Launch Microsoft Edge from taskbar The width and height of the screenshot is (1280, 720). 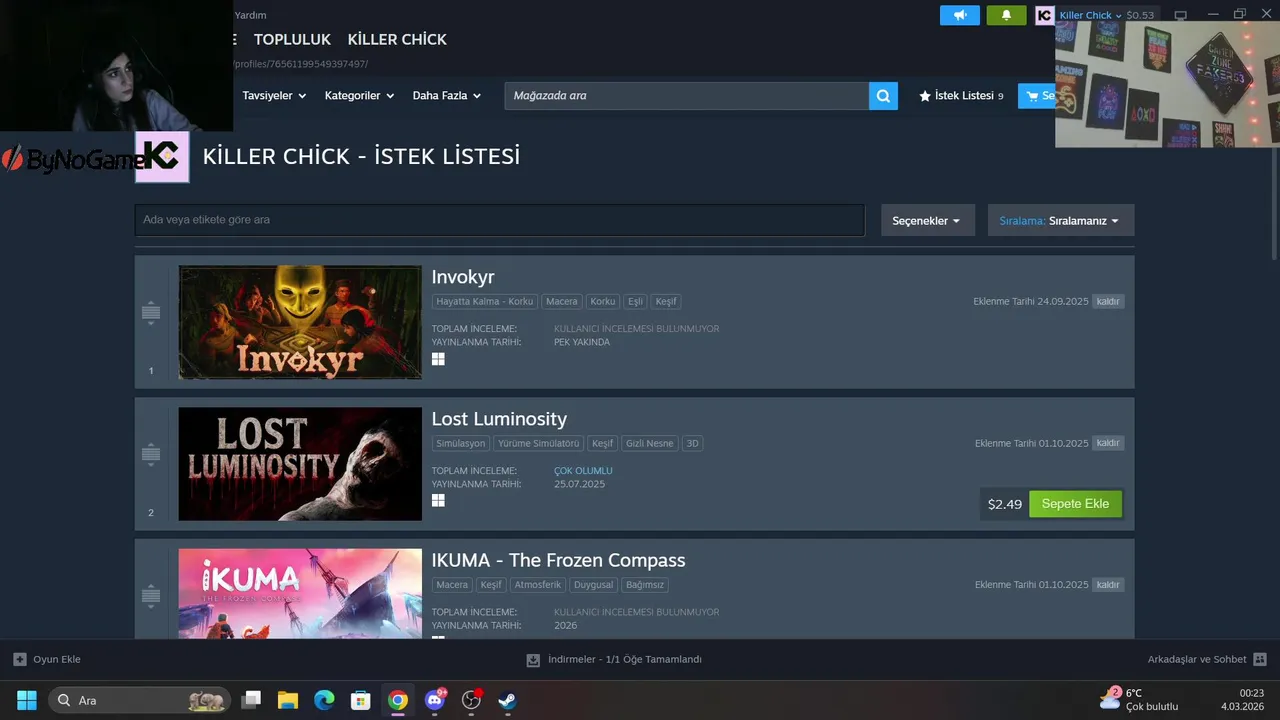click(325, 700)
